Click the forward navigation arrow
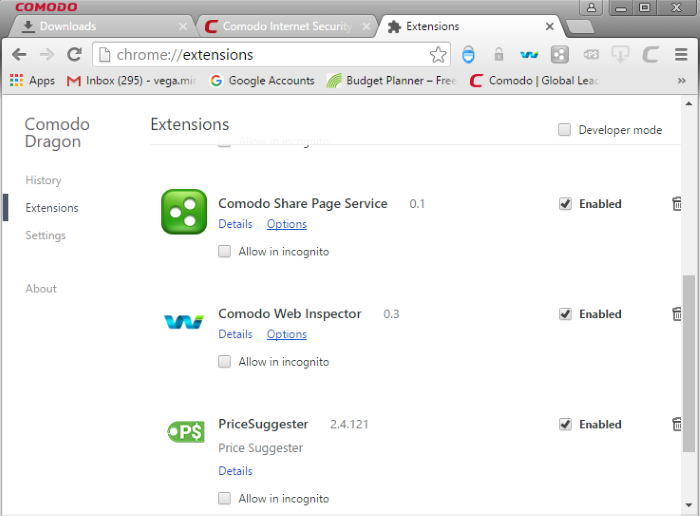The image size is (700, 516). coord(47,54)
